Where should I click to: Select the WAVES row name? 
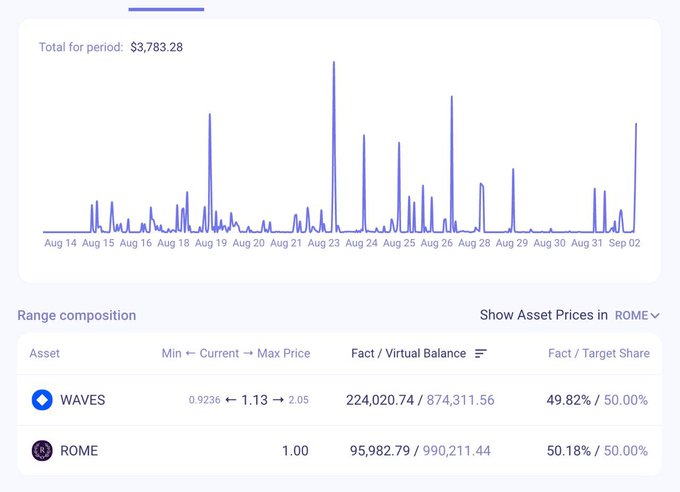(x=83, y=400)
